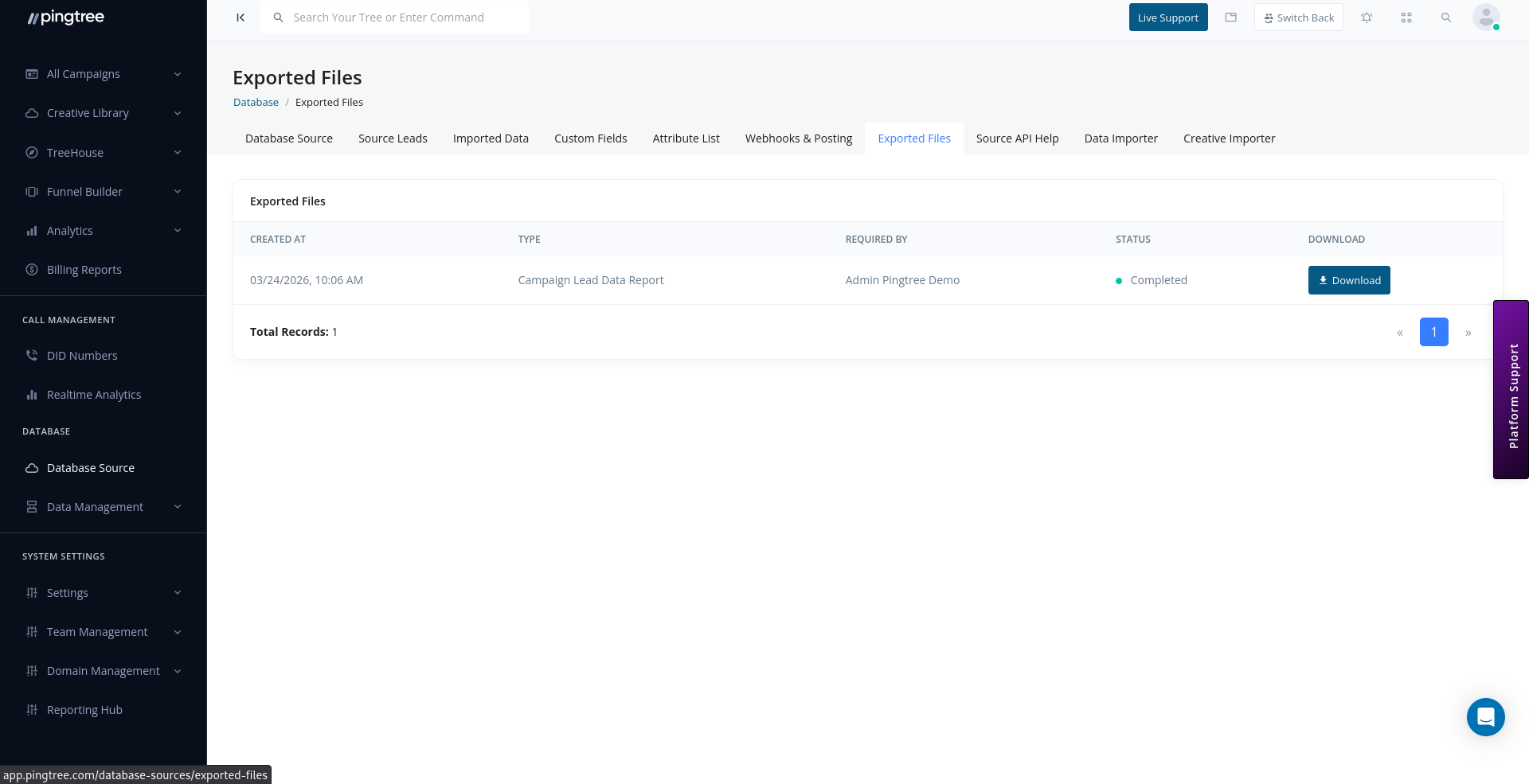Select page 1 in pagination
The image size is (1529, 784).
[x=1433, y=332]
